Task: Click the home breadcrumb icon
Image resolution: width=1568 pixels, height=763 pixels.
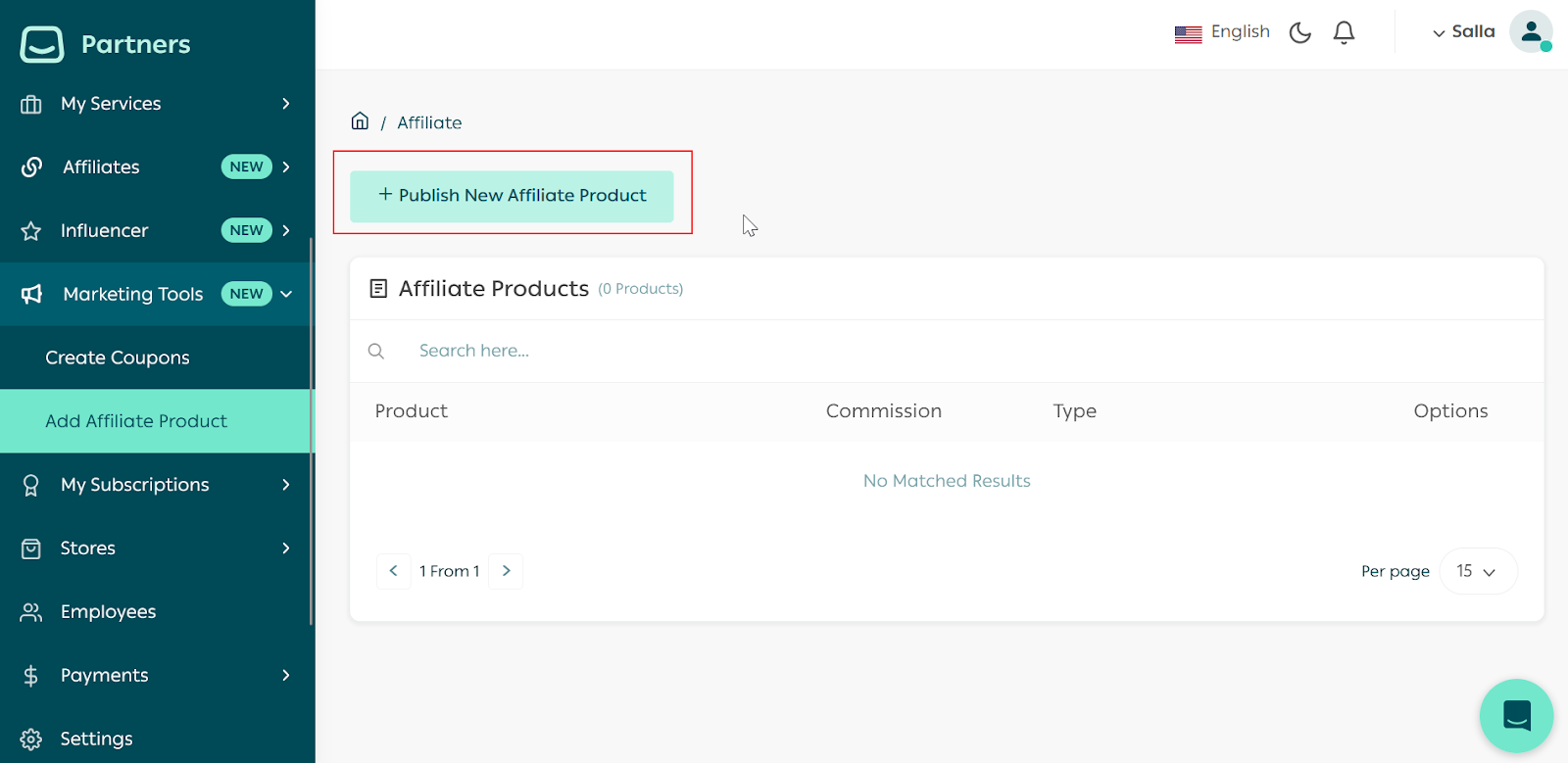Action: click(x=360, y=121)
